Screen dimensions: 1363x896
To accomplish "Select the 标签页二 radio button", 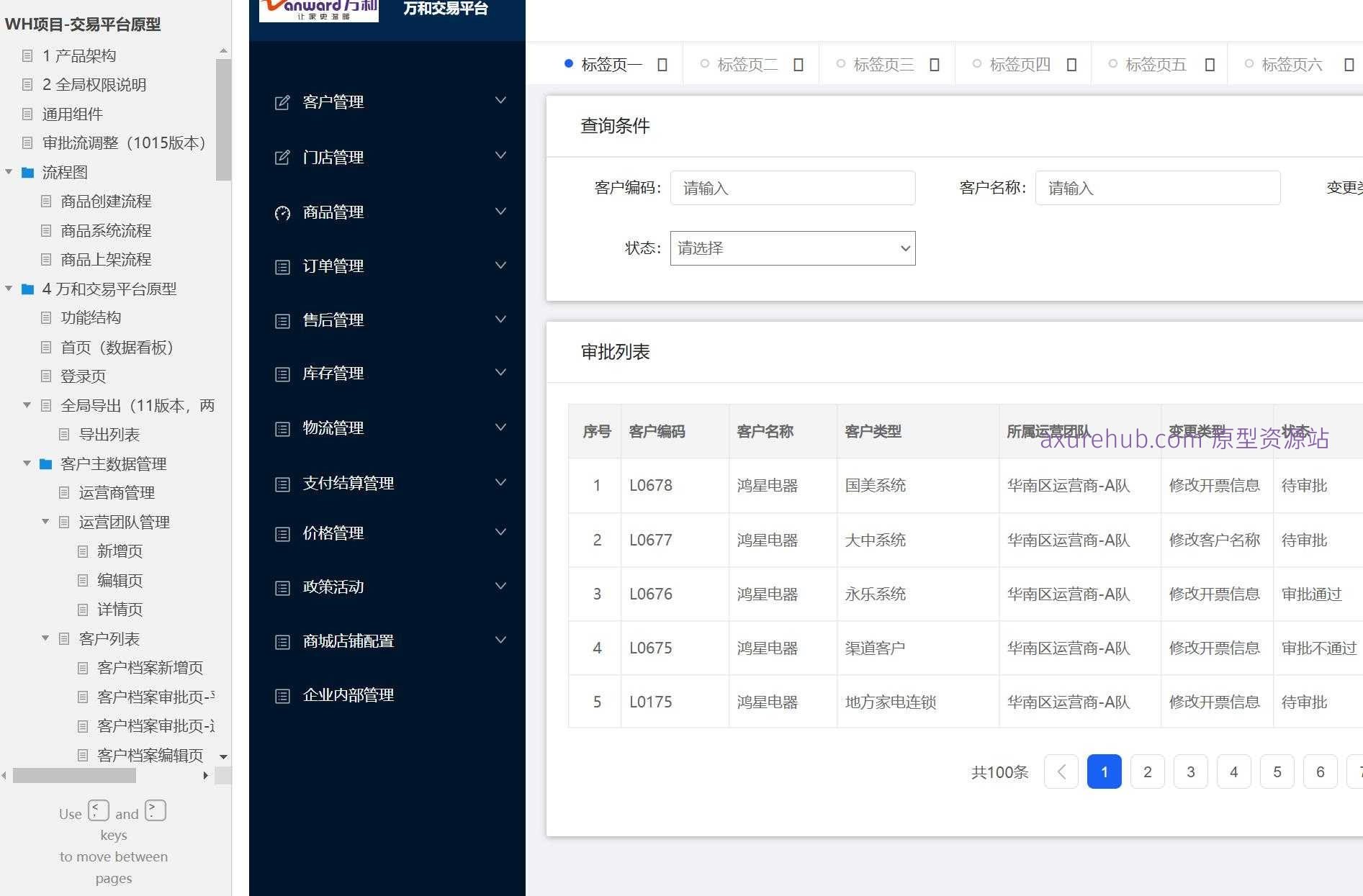I will pos(704,63).
